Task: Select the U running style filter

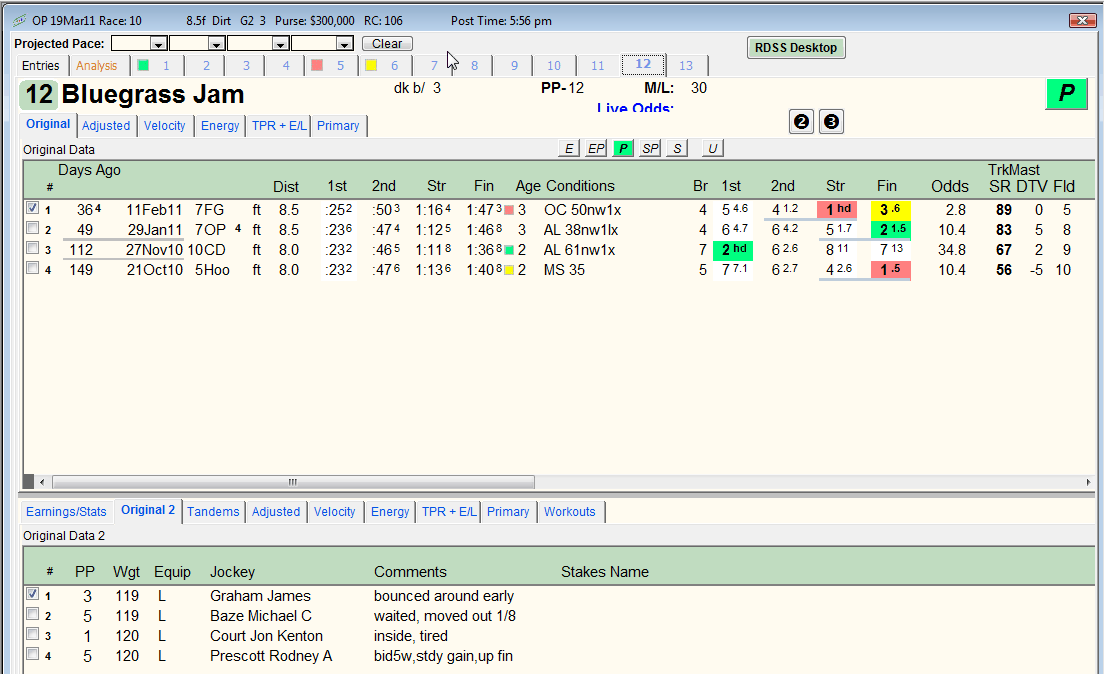Action: click(713, 148)
